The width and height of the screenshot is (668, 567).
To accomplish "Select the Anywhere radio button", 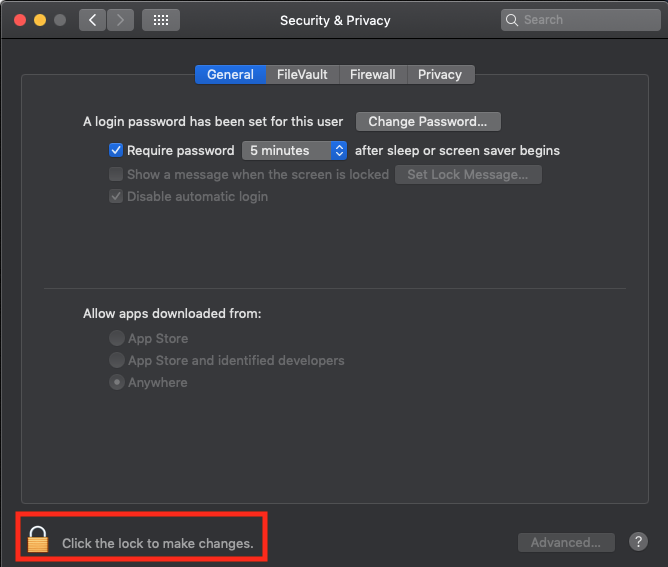I will (x=117, y=383).
